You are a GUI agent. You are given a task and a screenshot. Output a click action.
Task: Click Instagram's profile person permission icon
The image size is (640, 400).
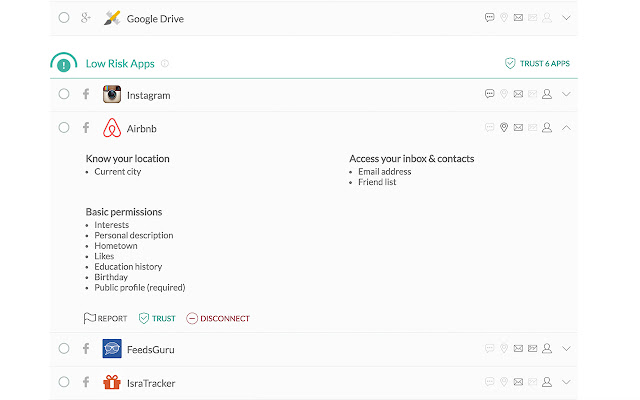click(x=547, y=95)
